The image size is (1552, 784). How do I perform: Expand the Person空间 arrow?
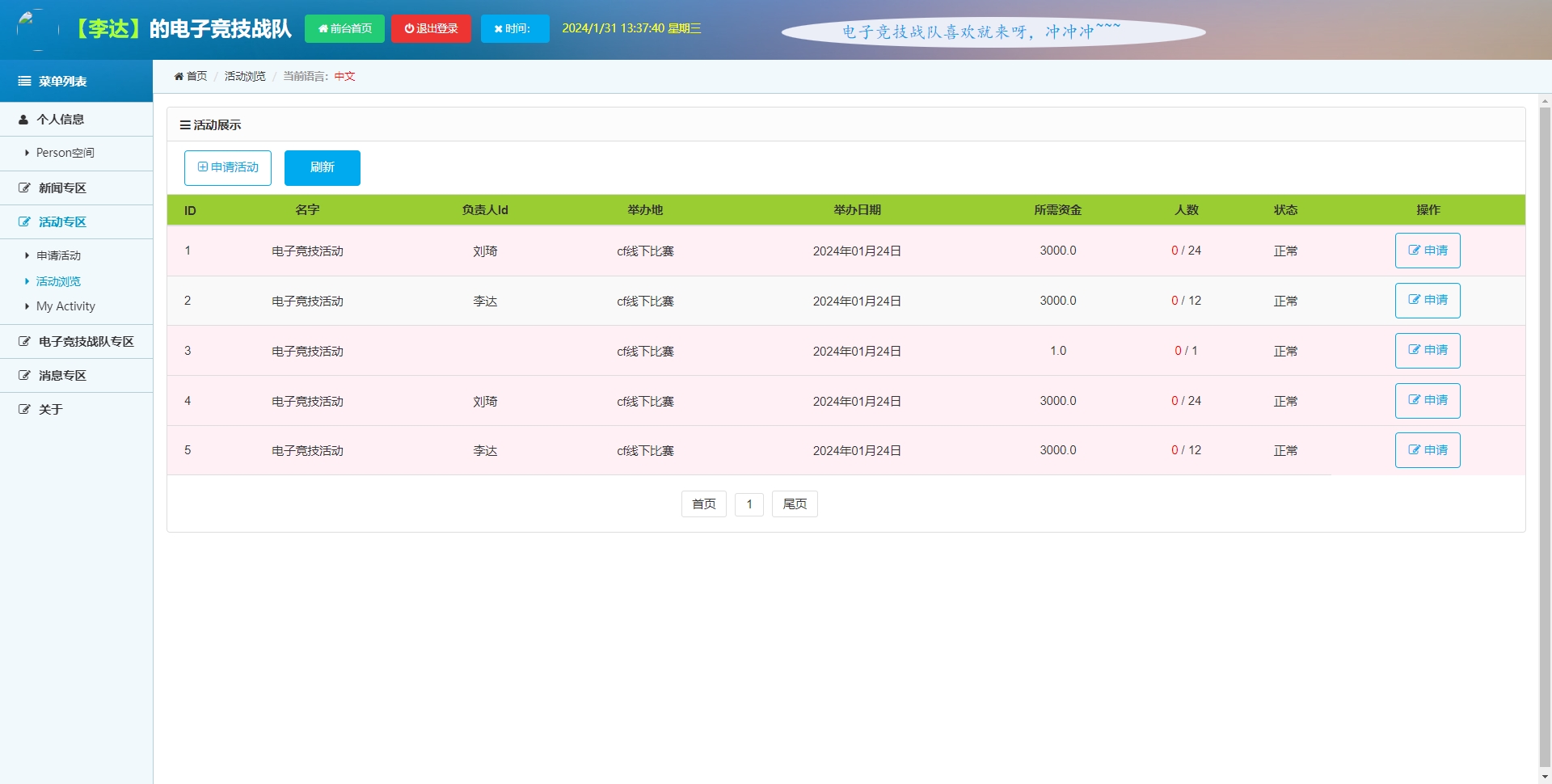pyautogui.click(x=27, y=153)
